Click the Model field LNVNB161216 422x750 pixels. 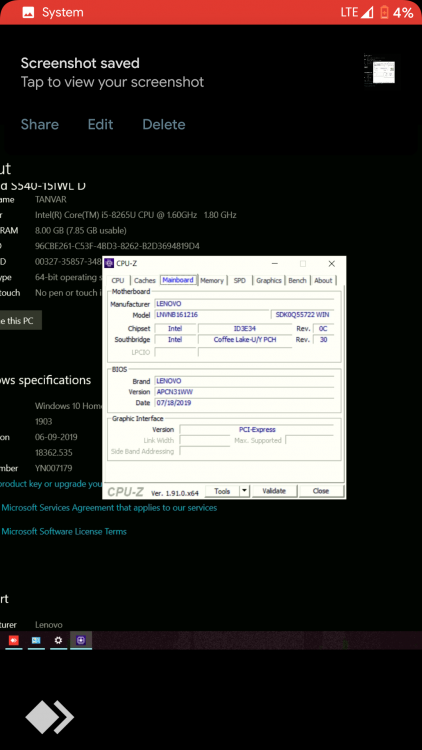click(x=211, y=315)
